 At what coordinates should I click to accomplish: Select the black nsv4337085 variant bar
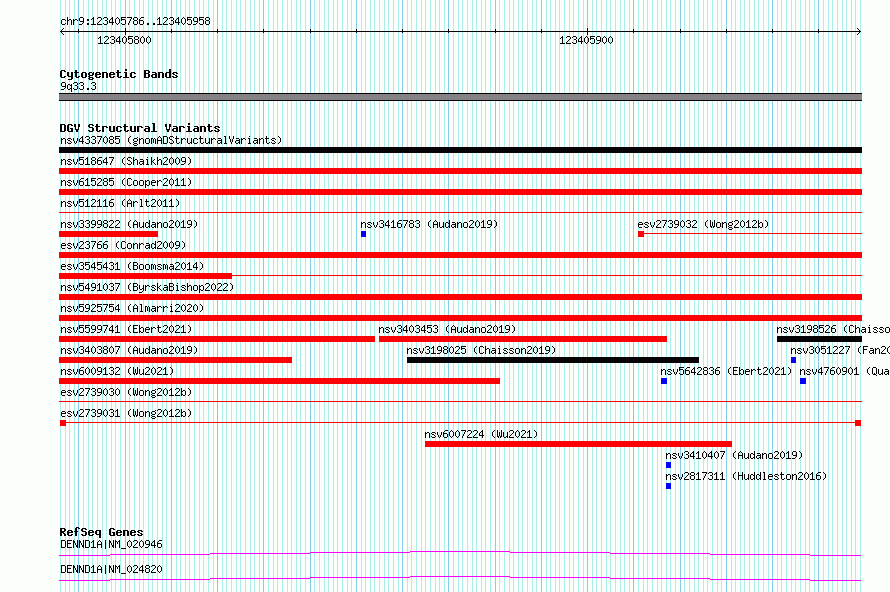[x=460, y=150]
